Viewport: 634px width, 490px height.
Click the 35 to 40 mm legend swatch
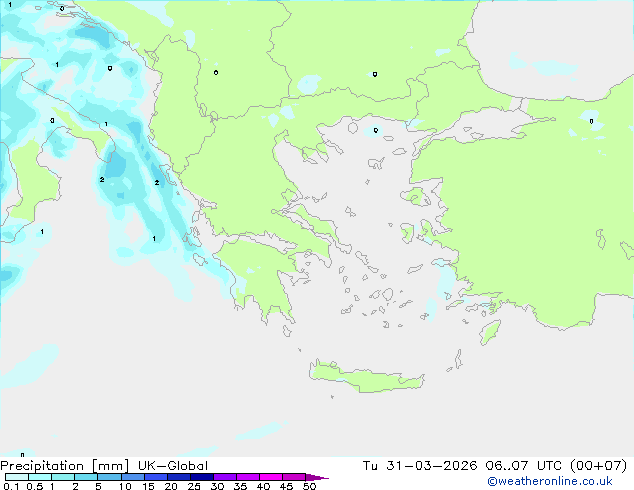(247, 477)
